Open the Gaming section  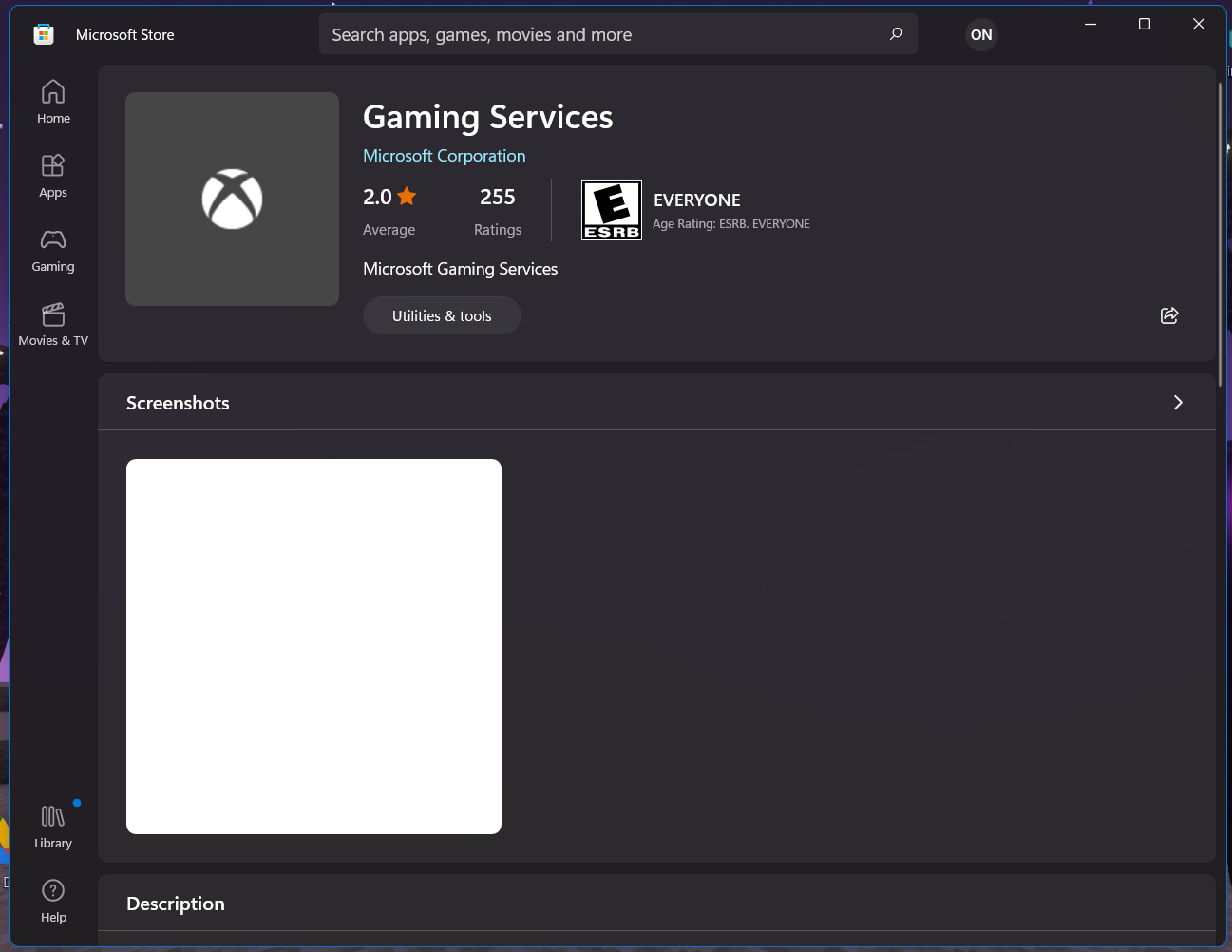click(x=53, y=250)
